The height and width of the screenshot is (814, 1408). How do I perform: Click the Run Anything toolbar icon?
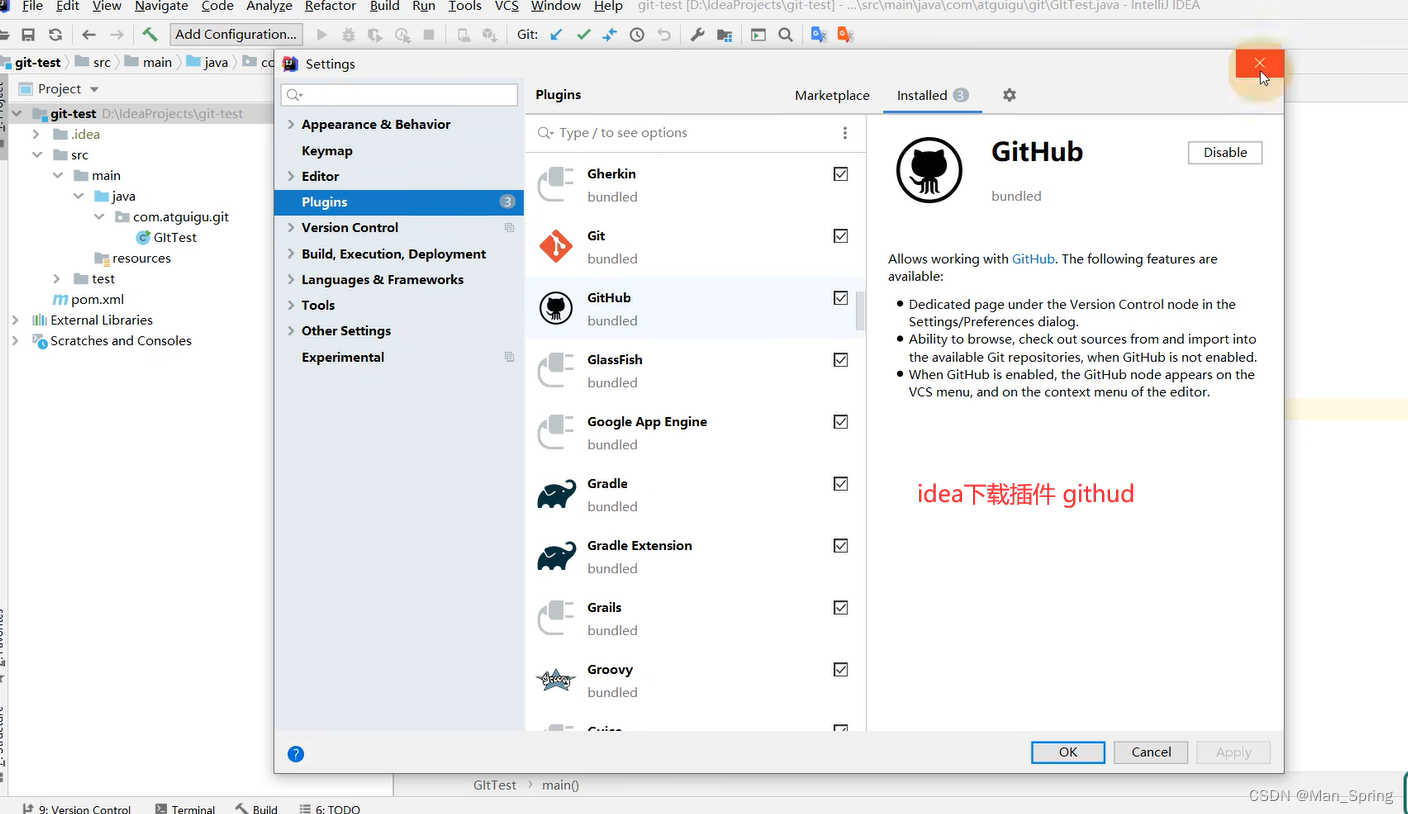(x=759, y=35)
